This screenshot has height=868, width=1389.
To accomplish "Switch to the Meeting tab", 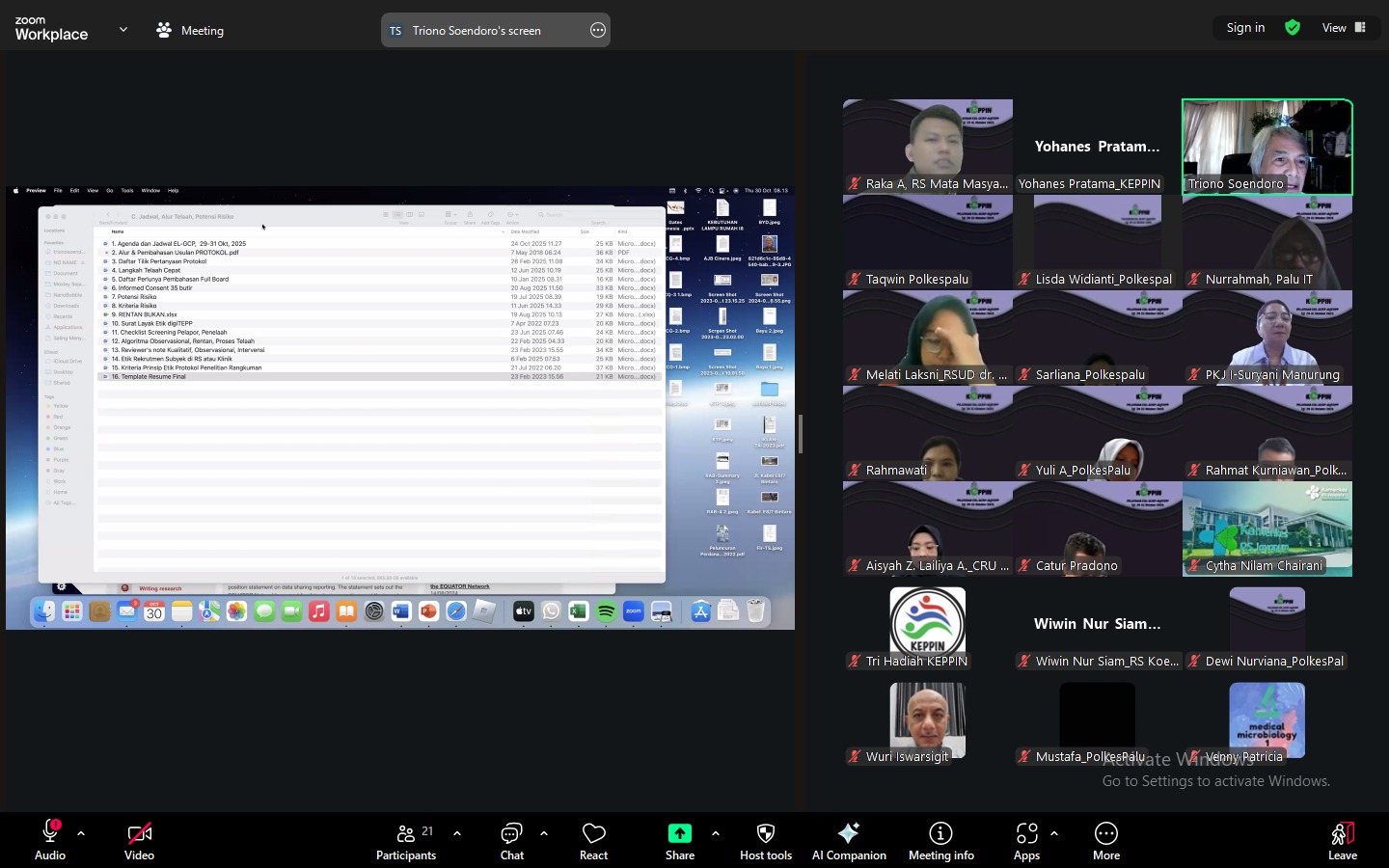I will tap(190, 31).
